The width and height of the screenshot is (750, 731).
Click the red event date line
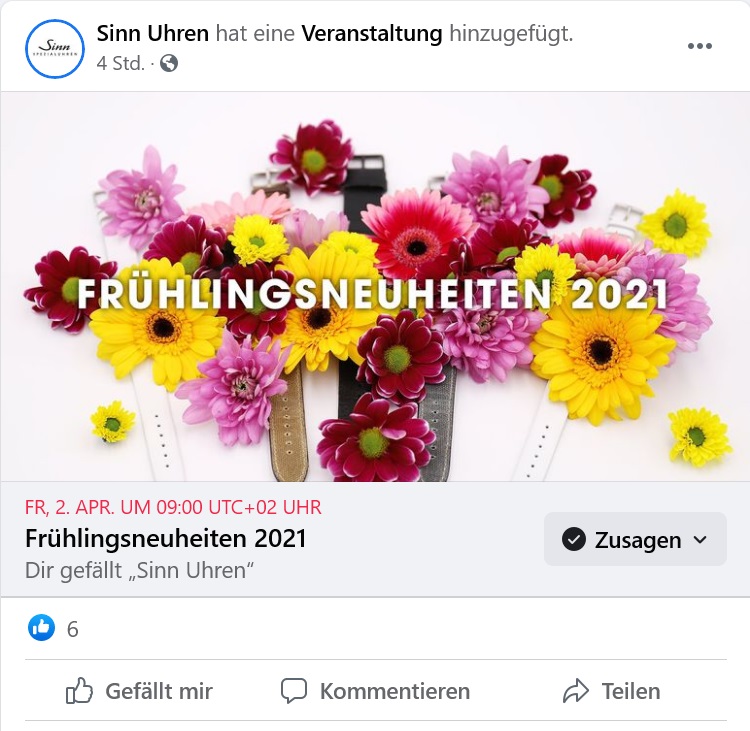coord(173,507)
